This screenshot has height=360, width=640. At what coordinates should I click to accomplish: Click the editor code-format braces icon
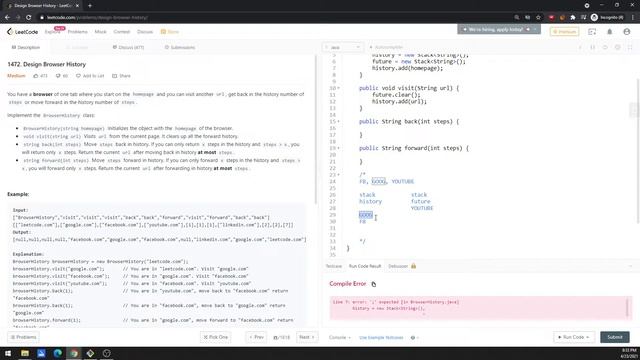click(x=593, y=47)
